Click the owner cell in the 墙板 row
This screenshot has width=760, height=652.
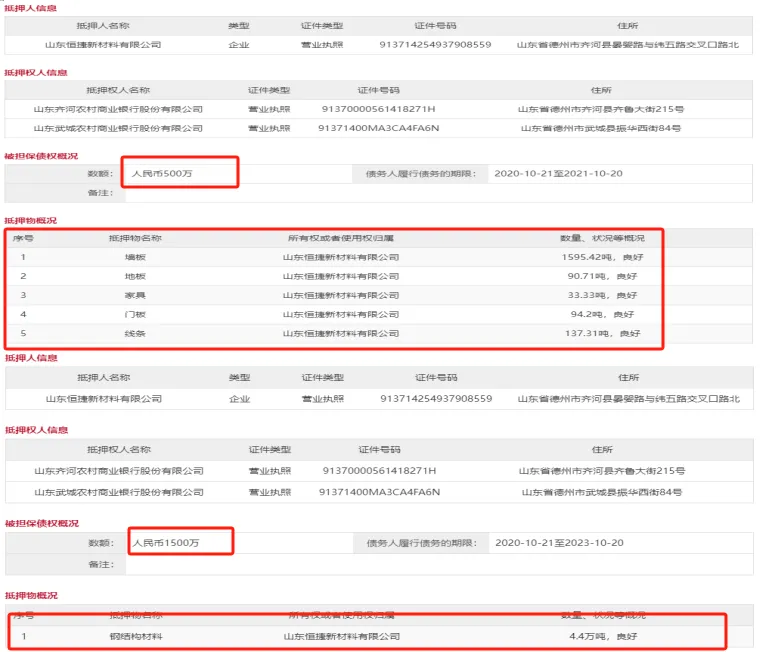341,257
